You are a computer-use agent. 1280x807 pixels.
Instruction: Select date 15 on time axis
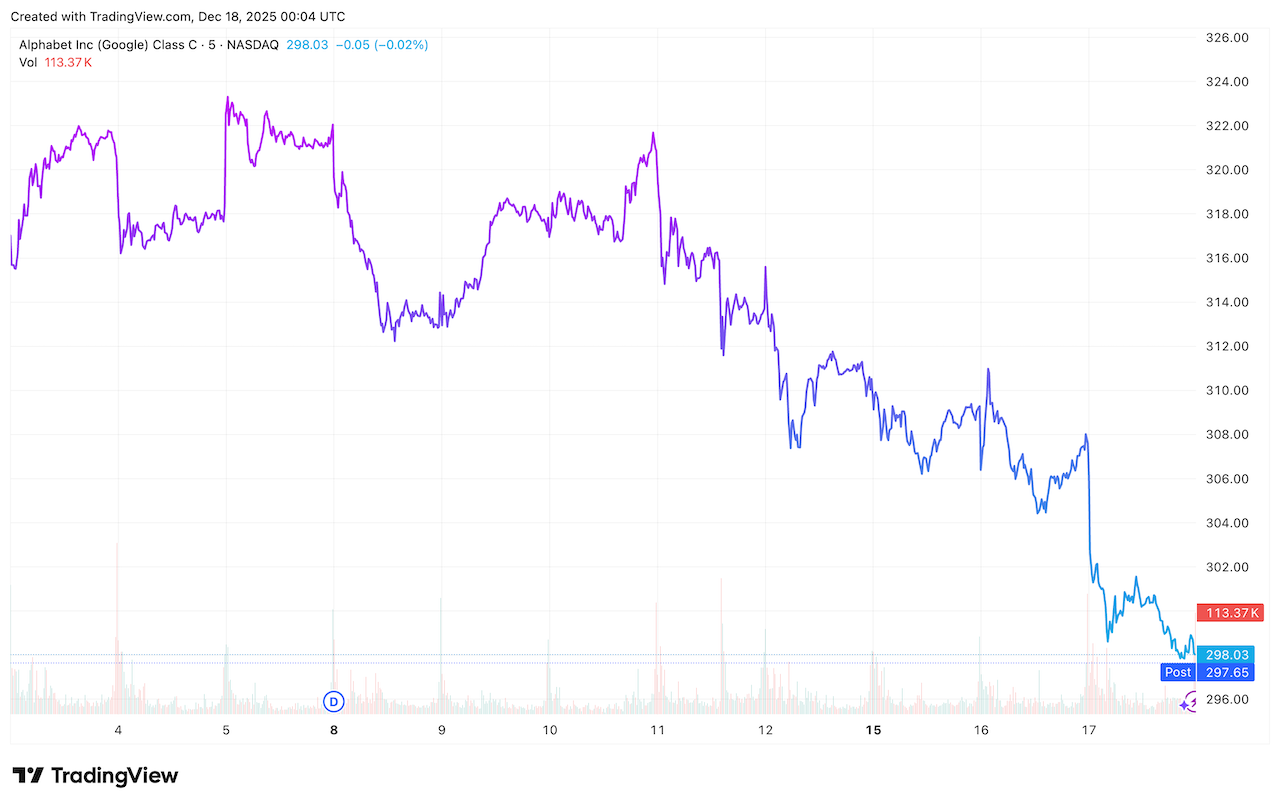click(x=873, y=730)
